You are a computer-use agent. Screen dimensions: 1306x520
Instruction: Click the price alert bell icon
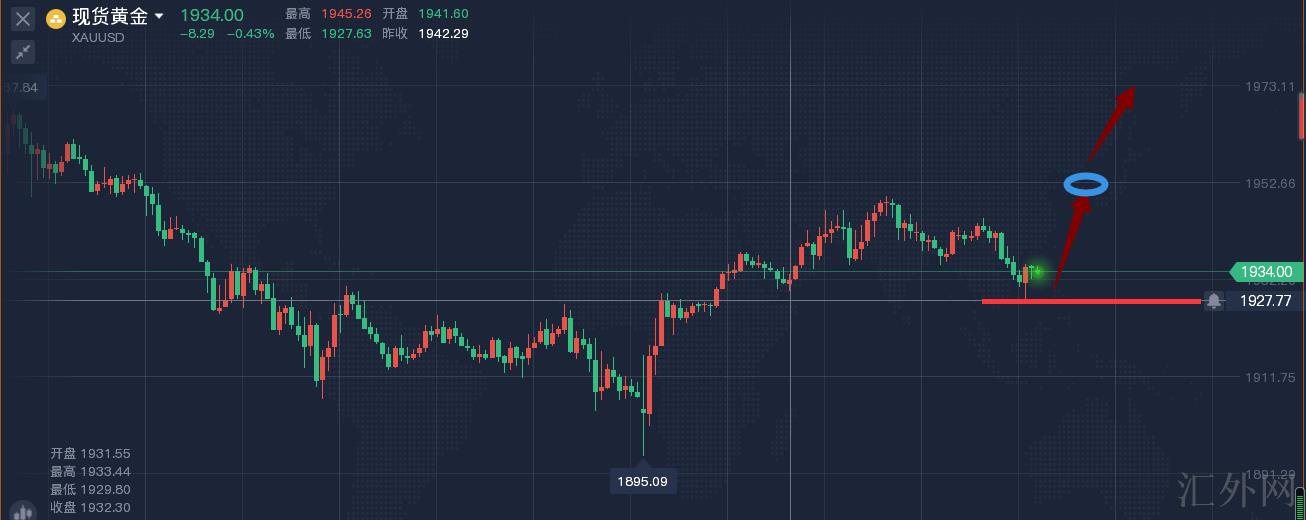coord(1214,300)
